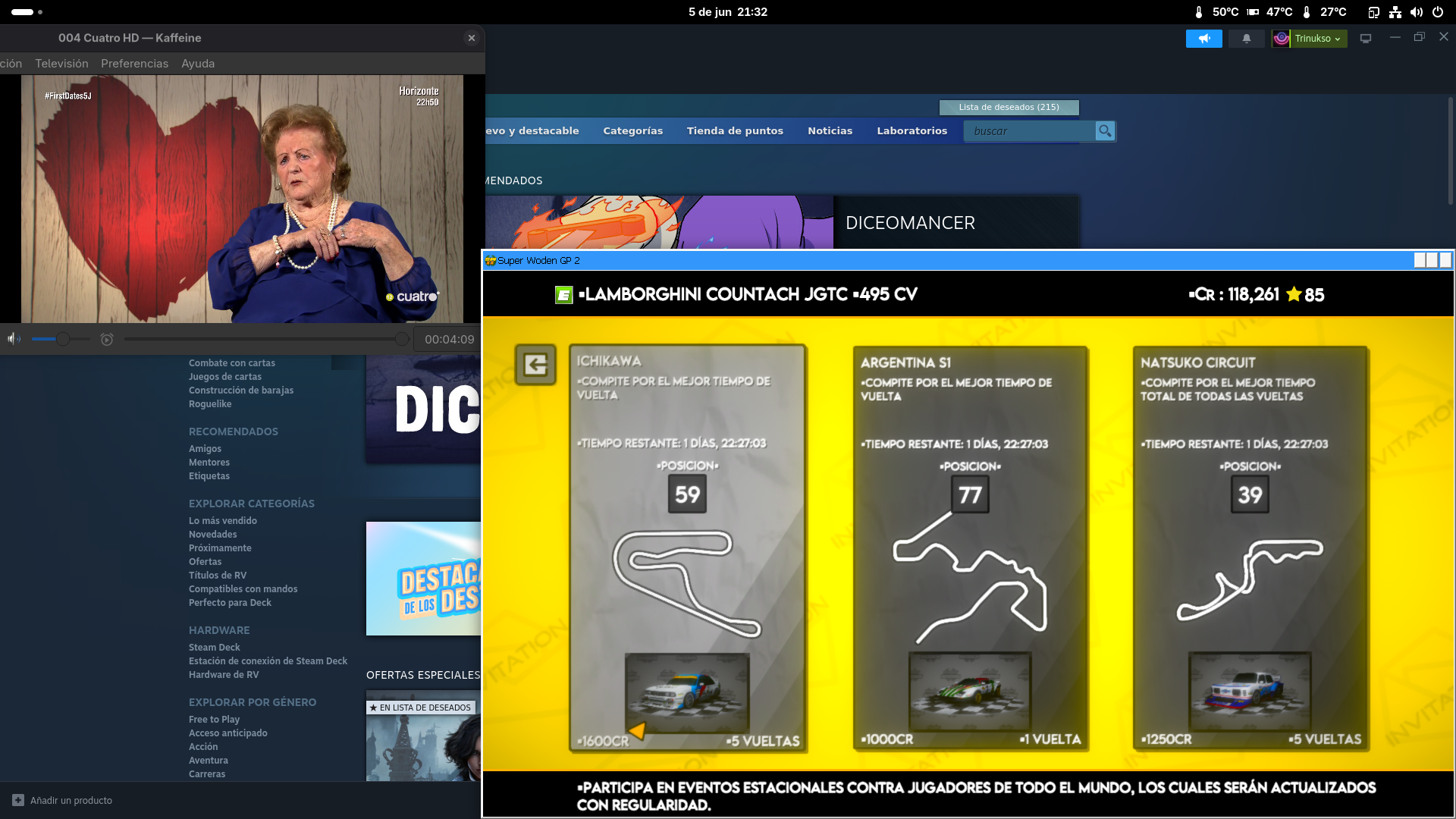Open the Diceomancer featured banner
This screenshot has height=819, width=1456.
point(782,222)
